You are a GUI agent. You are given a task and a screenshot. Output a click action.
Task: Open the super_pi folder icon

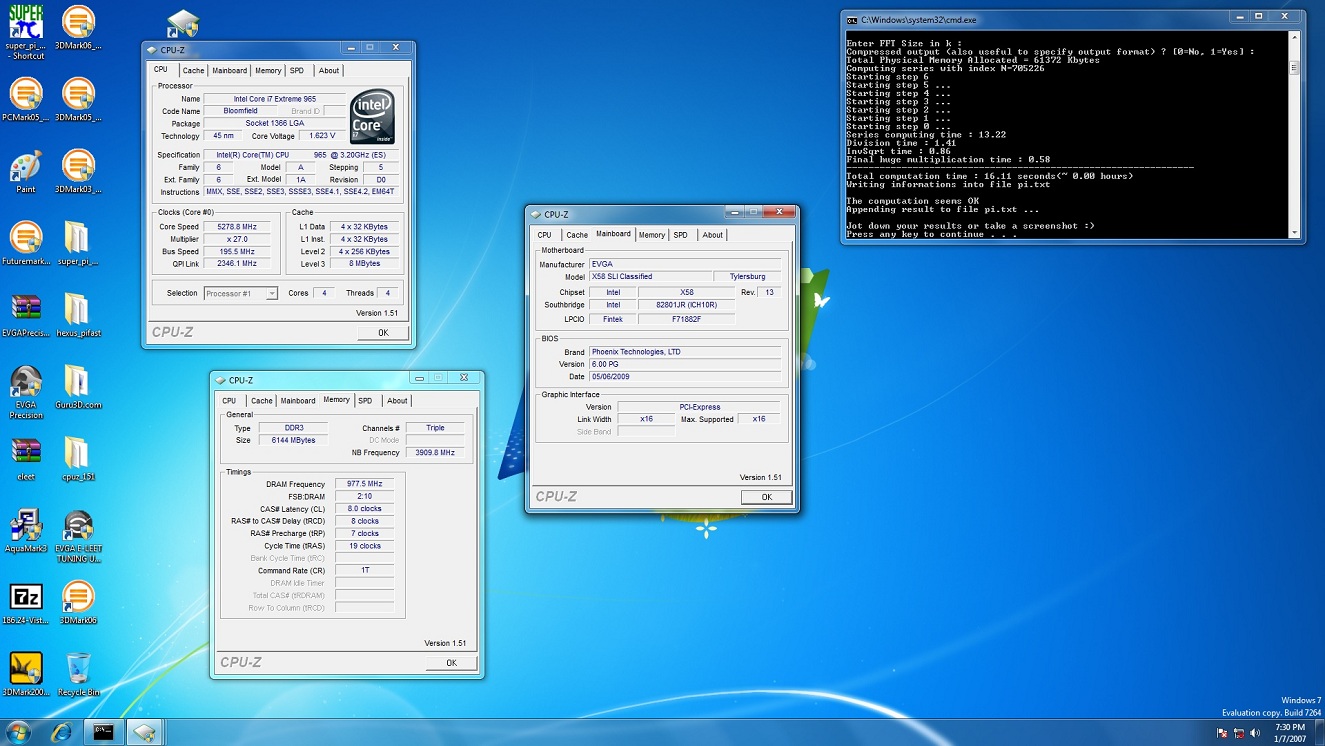click(x=78, y=244)
